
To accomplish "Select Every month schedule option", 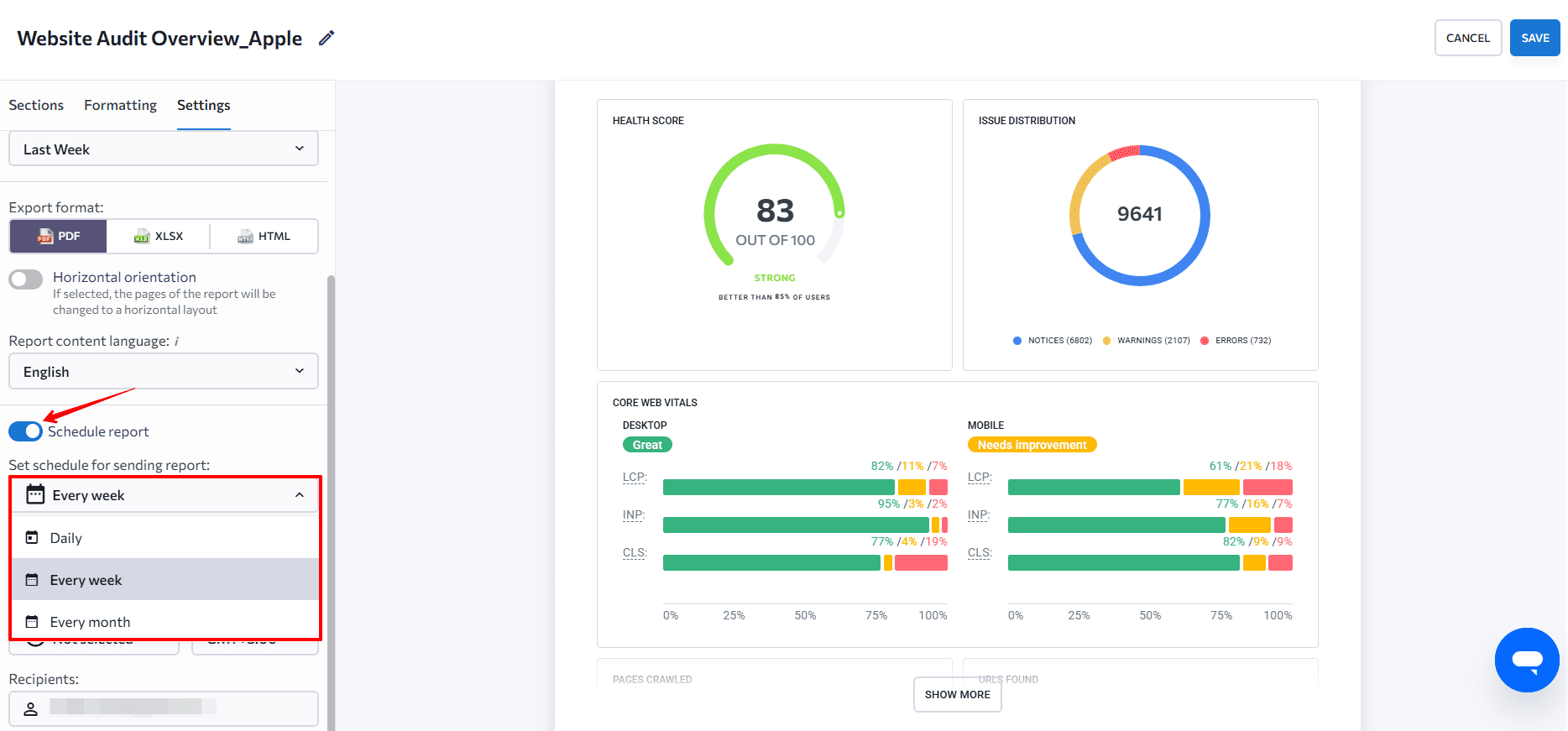I will (165, 622).
